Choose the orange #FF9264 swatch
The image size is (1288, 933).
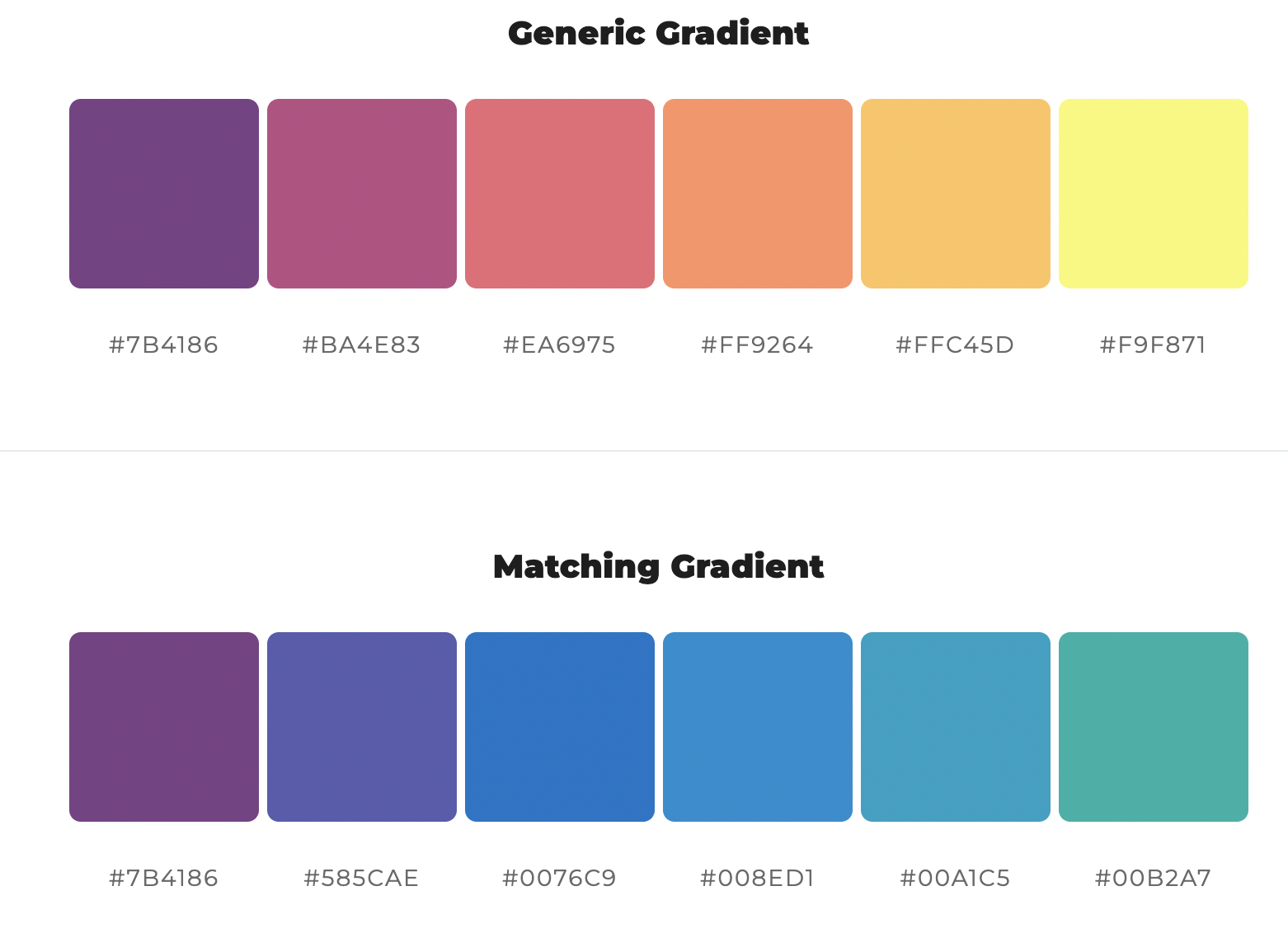(758, 194)
